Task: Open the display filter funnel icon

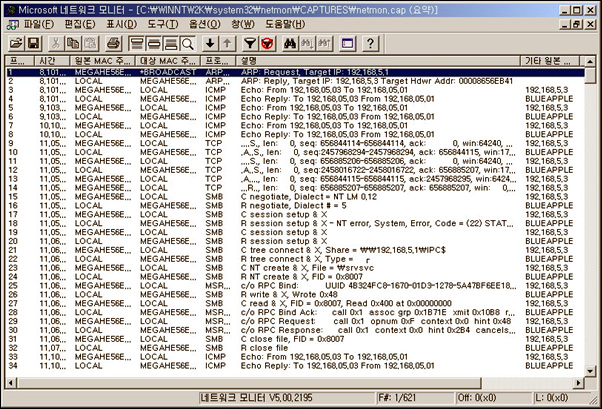Action: [x=250, y=43]
